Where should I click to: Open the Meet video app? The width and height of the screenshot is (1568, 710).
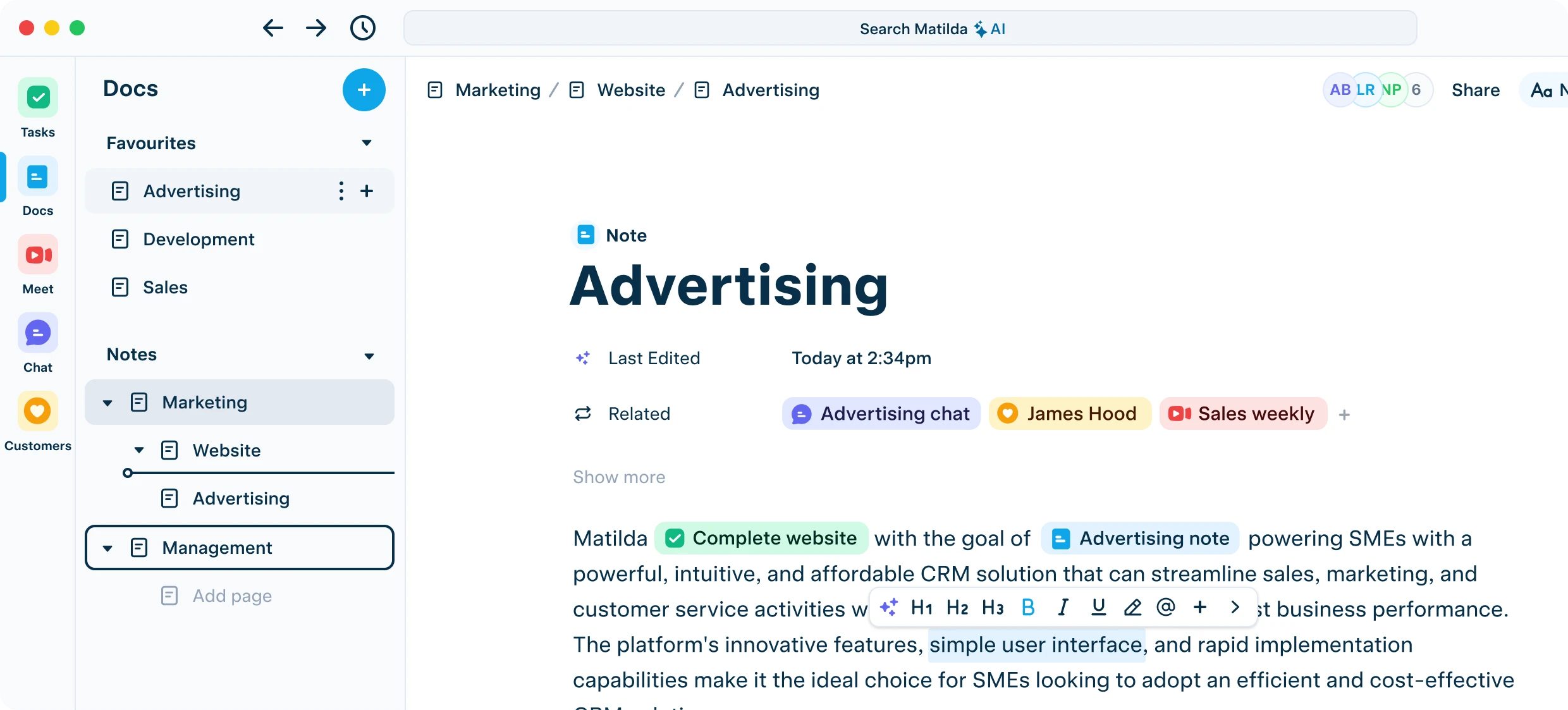[38, 255]
